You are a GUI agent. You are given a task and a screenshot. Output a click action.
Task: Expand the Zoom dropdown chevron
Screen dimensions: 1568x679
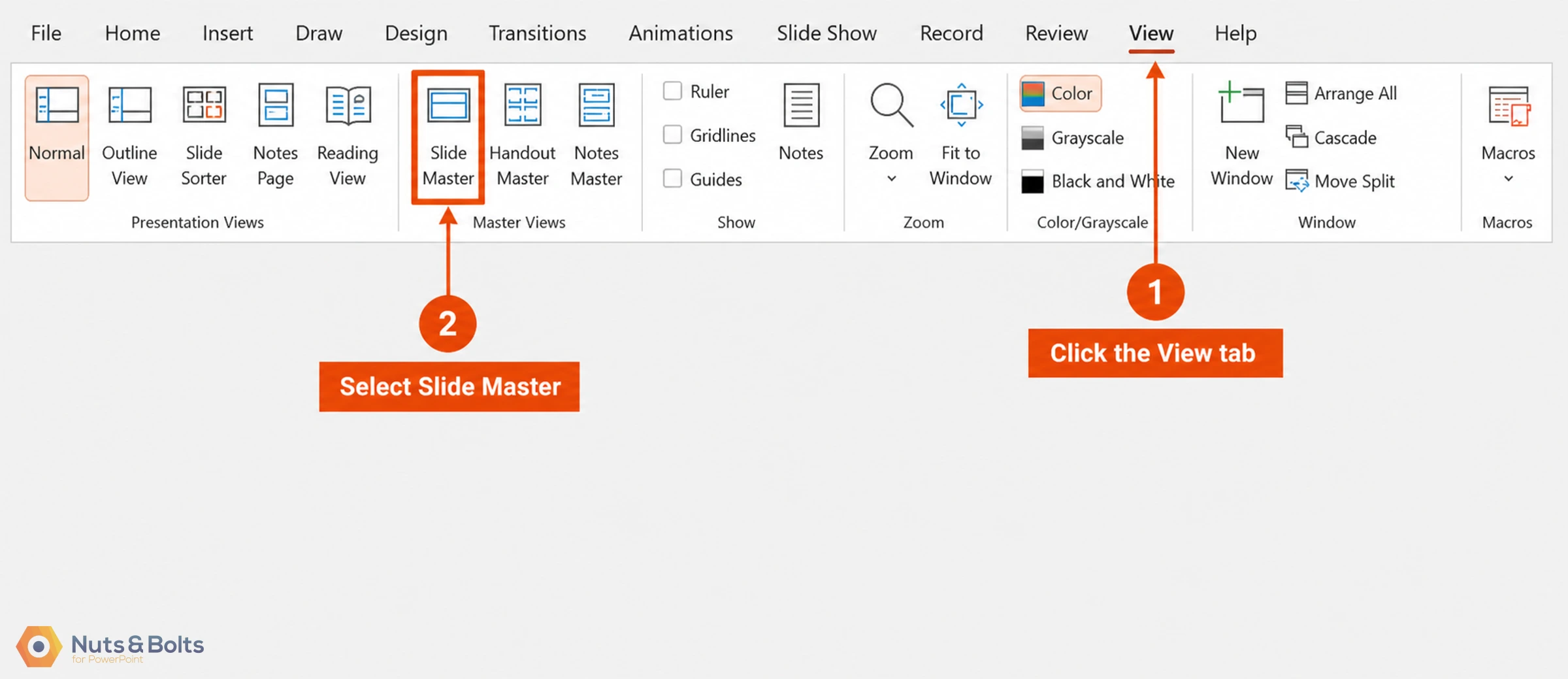pyautogui.click(x=891, y=178)
